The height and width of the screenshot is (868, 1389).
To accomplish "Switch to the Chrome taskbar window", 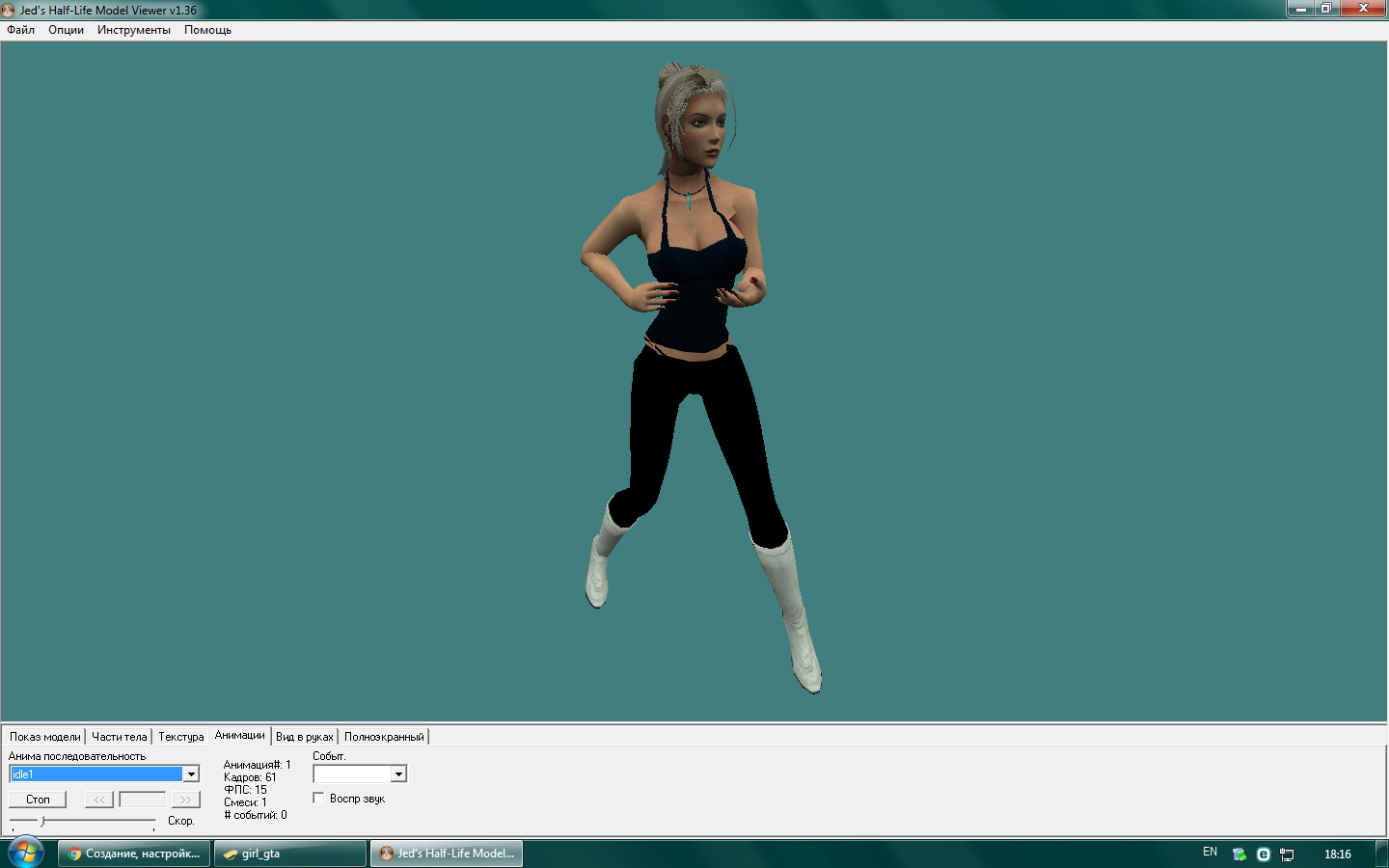I will click(134, 854).
